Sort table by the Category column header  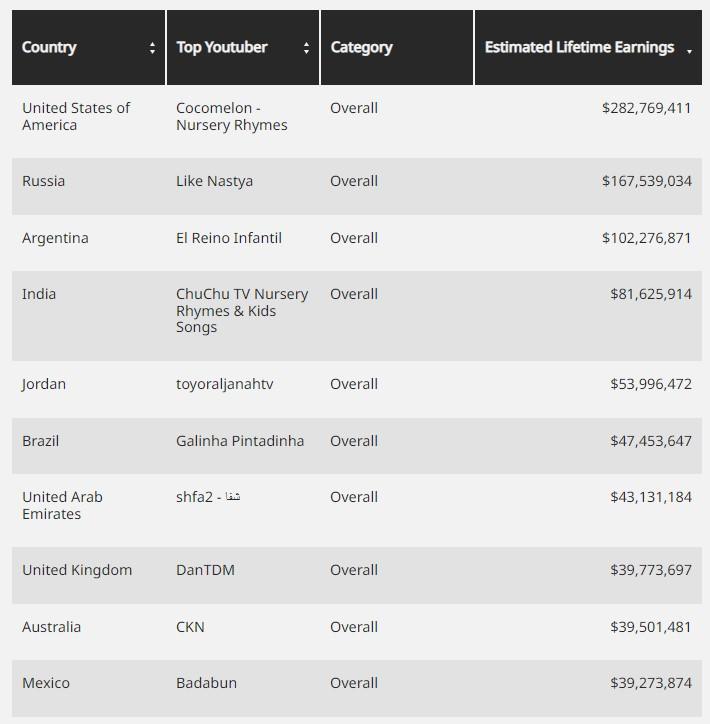click(x=361, y=47)
